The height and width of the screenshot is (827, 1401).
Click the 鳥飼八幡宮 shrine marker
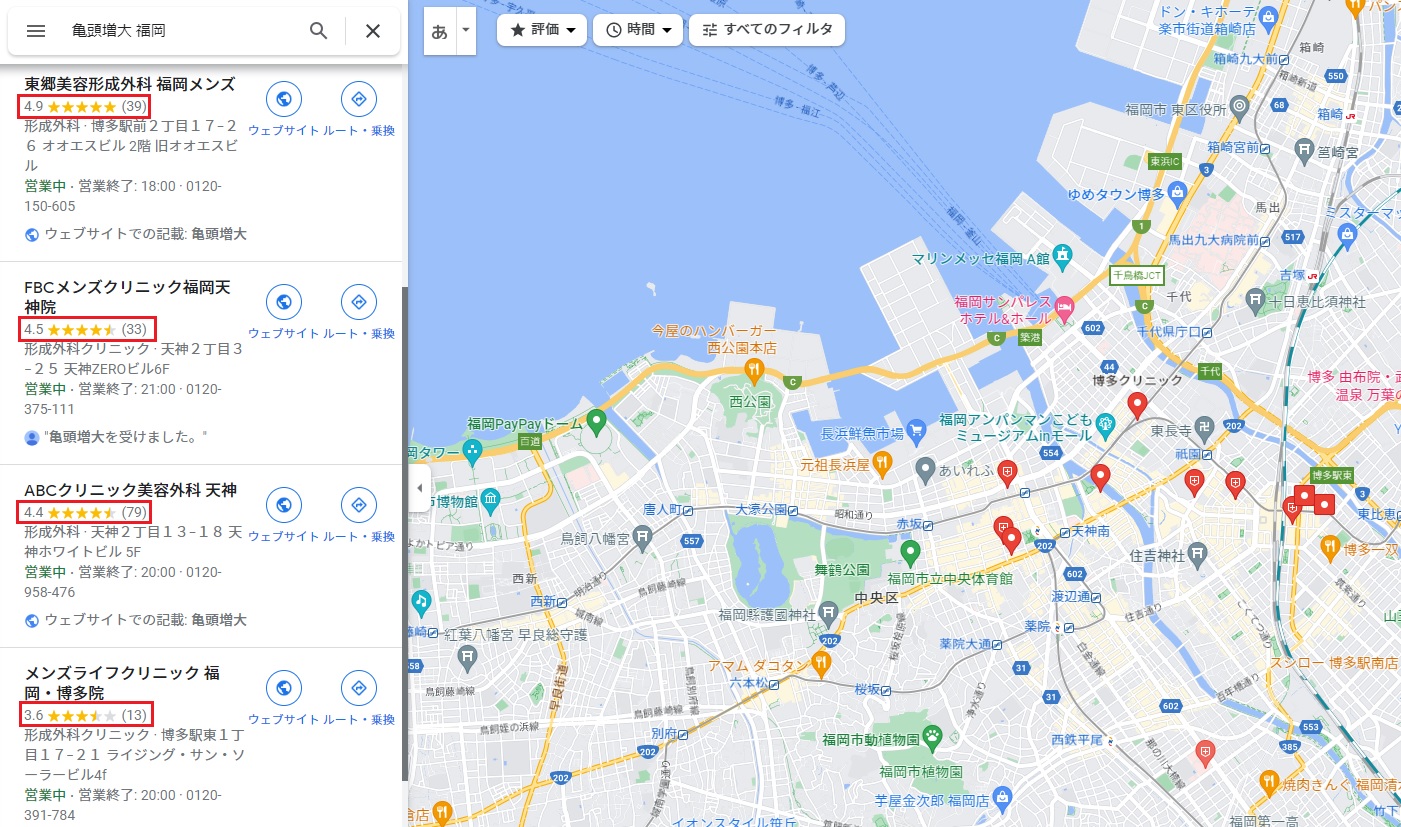[x=644, y=539]
